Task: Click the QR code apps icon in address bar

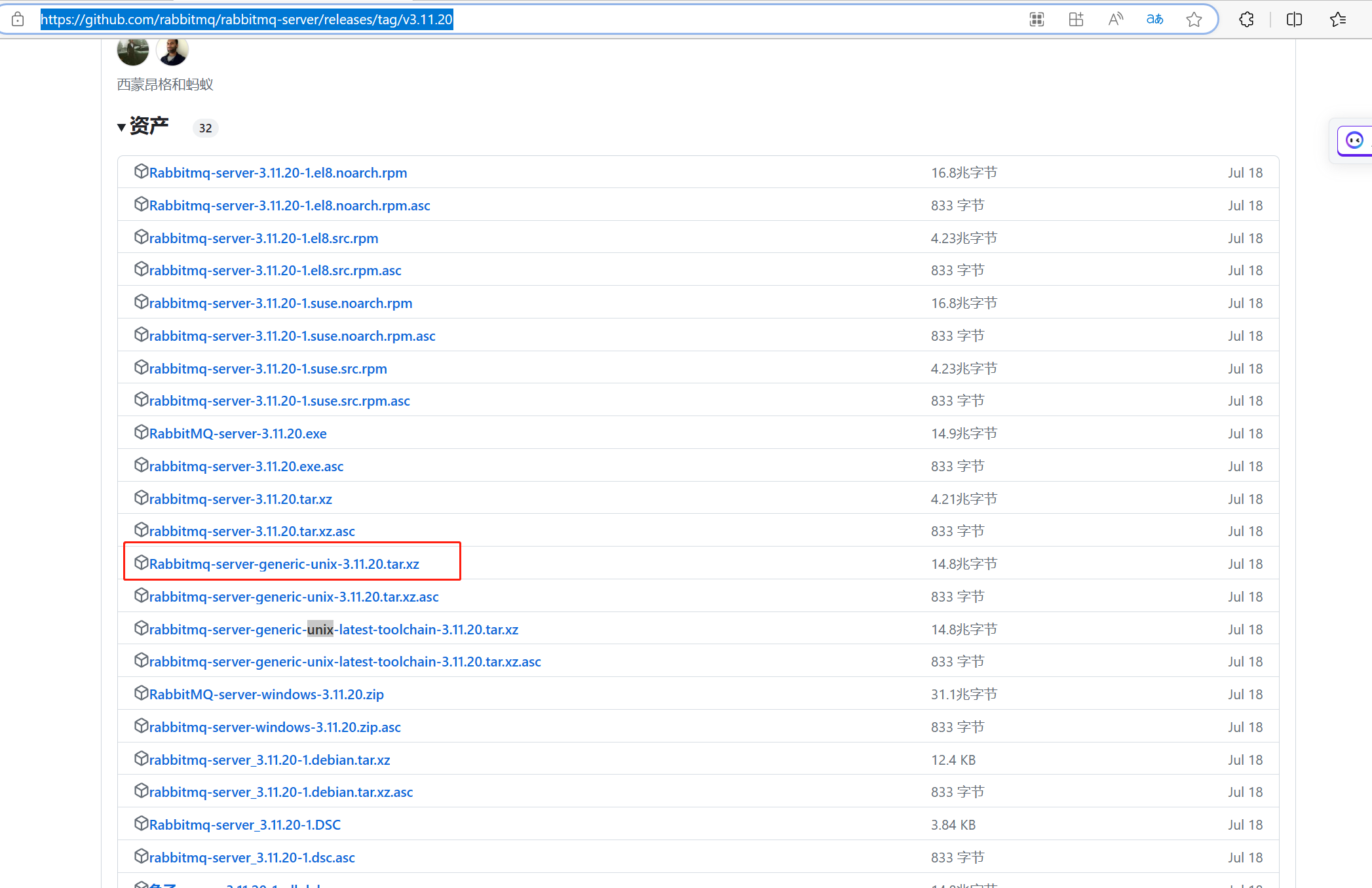Action: (1037, 20)
